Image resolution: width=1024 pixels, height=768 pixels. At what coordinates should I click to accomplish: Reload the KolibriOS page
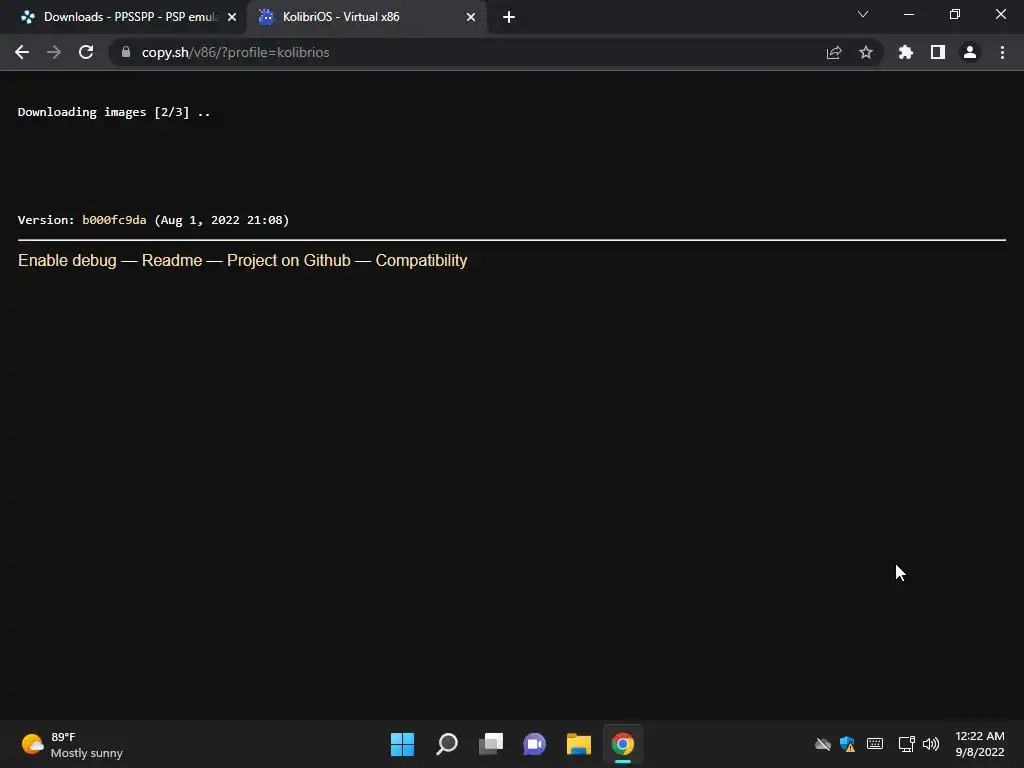(x=86, y=52)
